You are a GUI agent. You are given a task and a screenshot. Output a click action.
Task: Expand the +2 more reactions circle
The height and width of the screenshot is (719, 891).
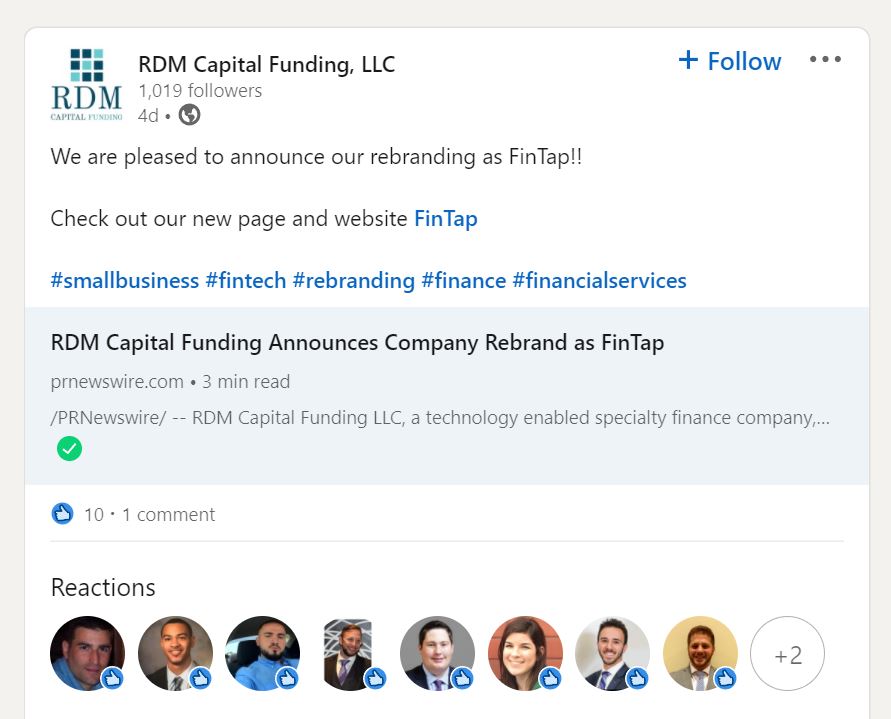pyautogui.click(x=787, y=654)
